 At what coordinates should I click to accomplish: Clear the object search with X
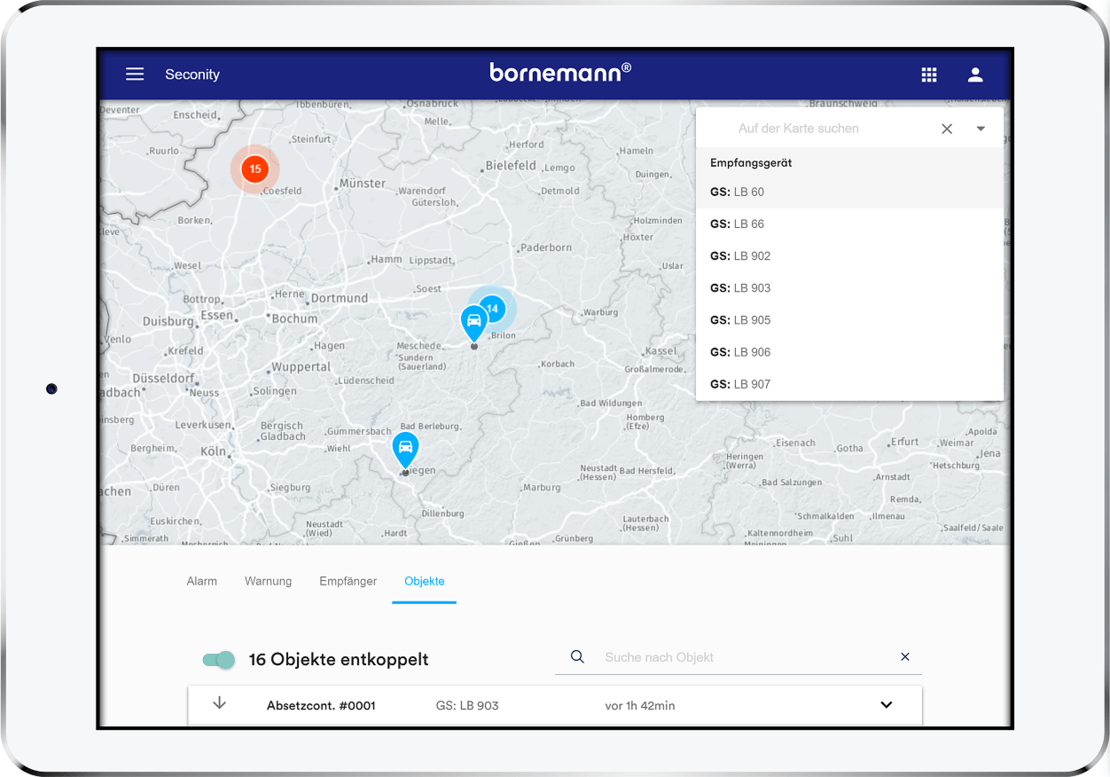point(905,657)
